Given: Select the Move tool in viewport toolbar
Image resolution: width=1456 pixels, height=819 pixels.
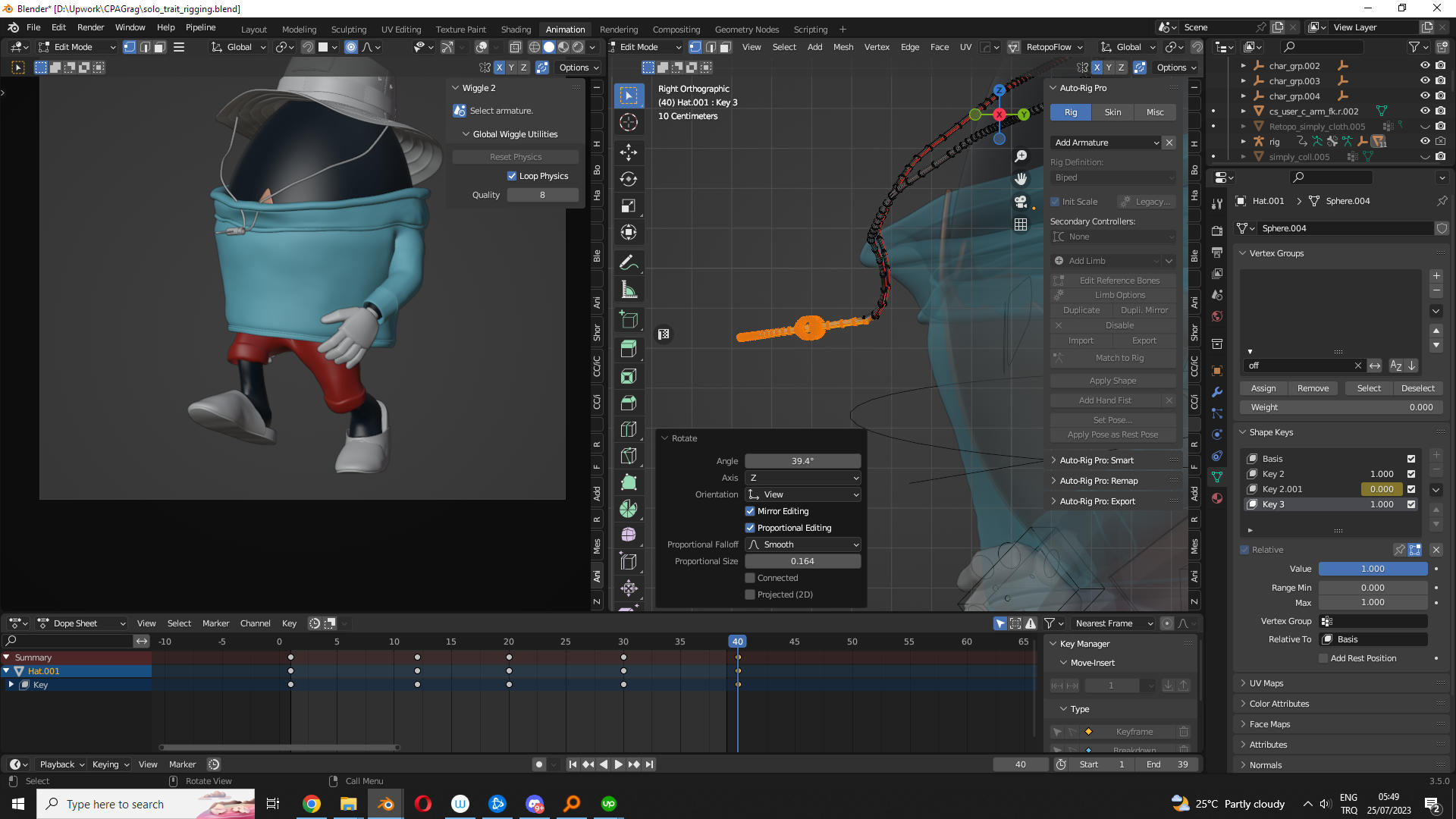Looking at the screenshot, I should coord(629,152).
